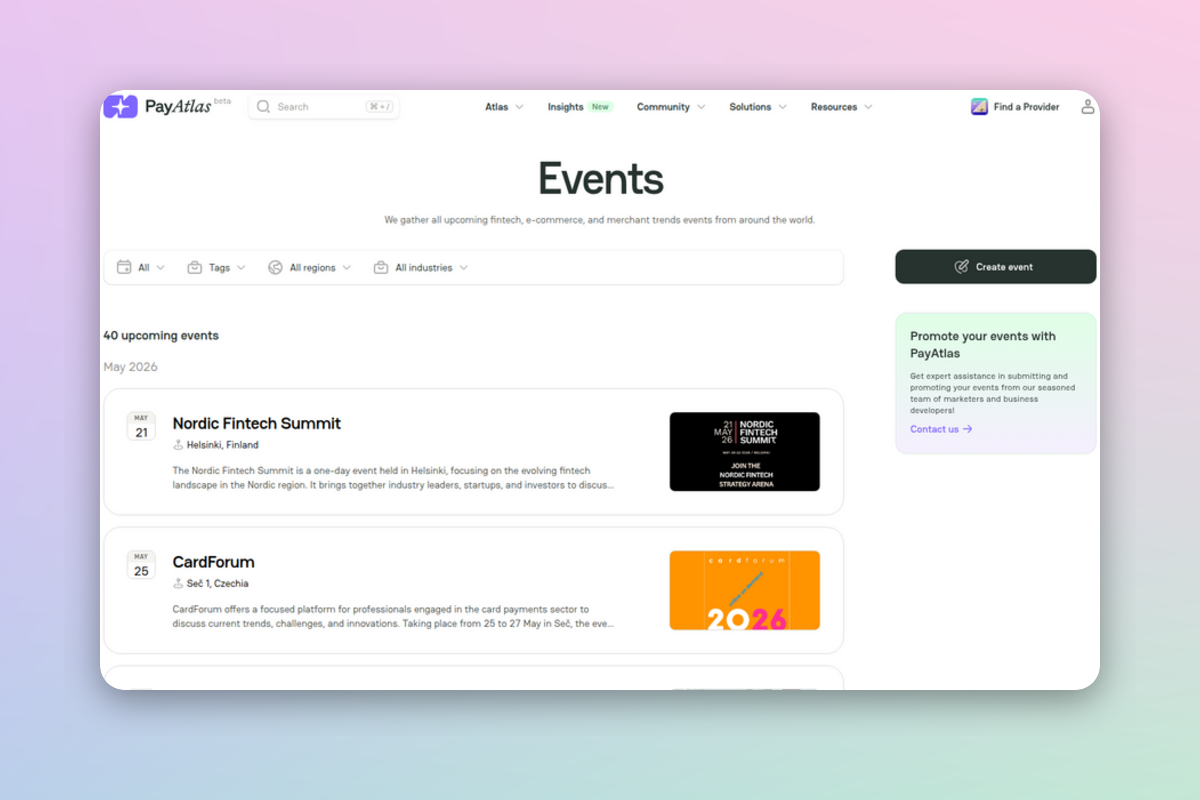The width and height of the screenshot is (1200, 800).
Task: Click the PayAtlas wordmark
Action: tap(178, 107)
